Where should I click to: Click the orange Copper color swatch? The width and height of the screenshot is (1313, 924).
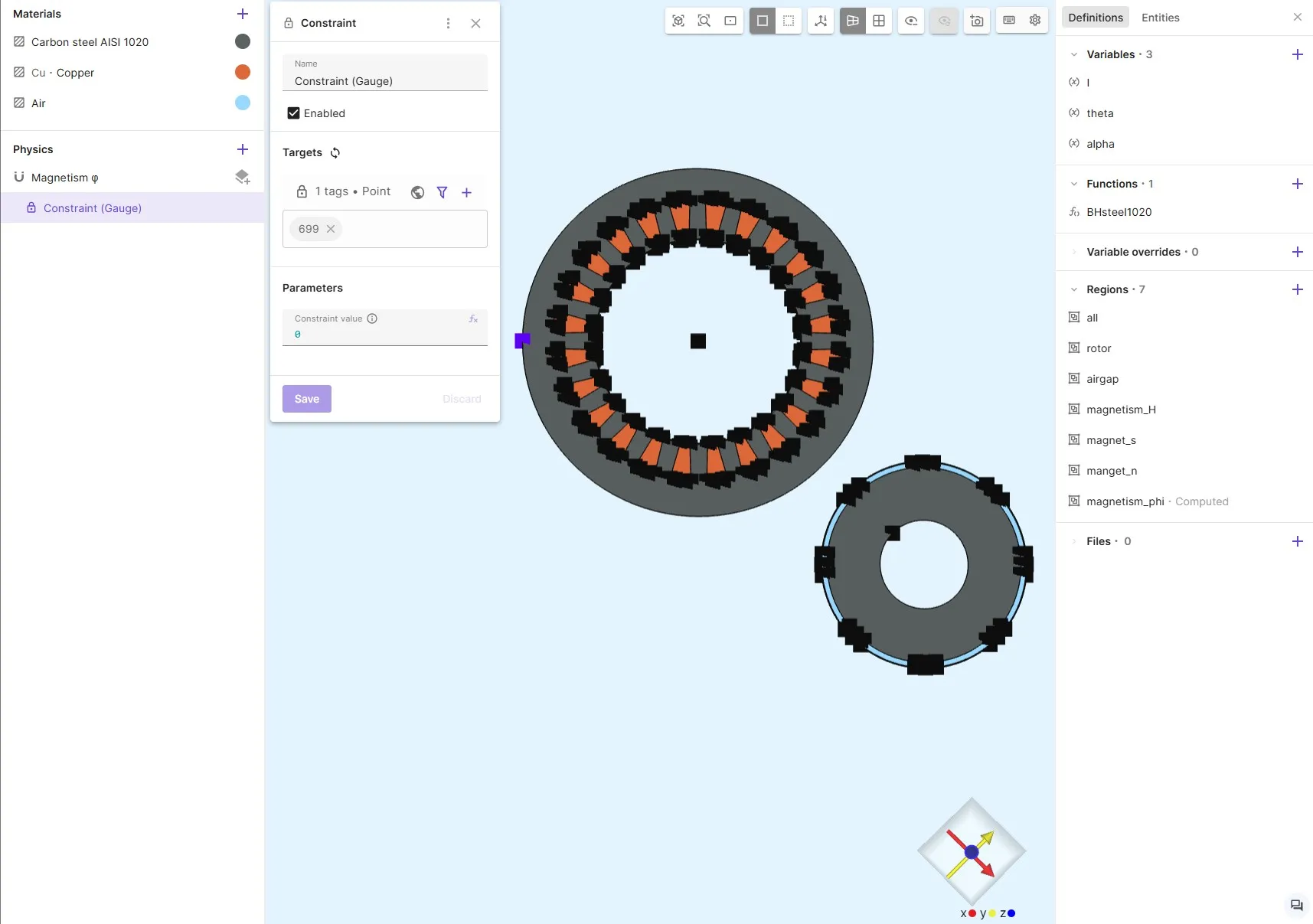[243, 72]
